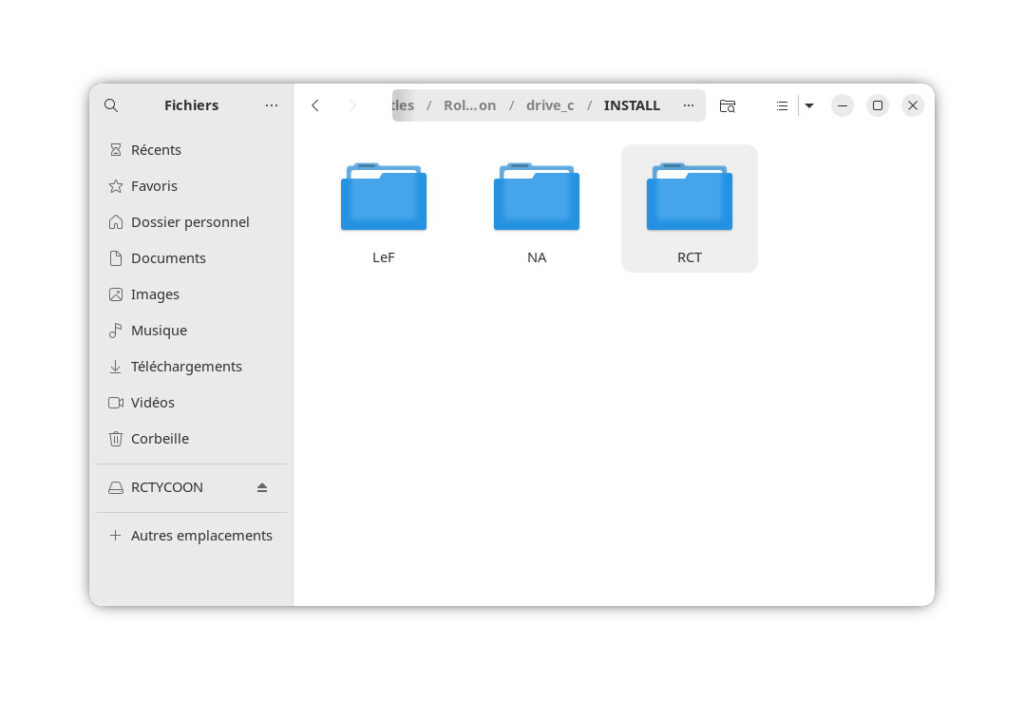
Task: Go to Dossier personnel
Action: 189,222
